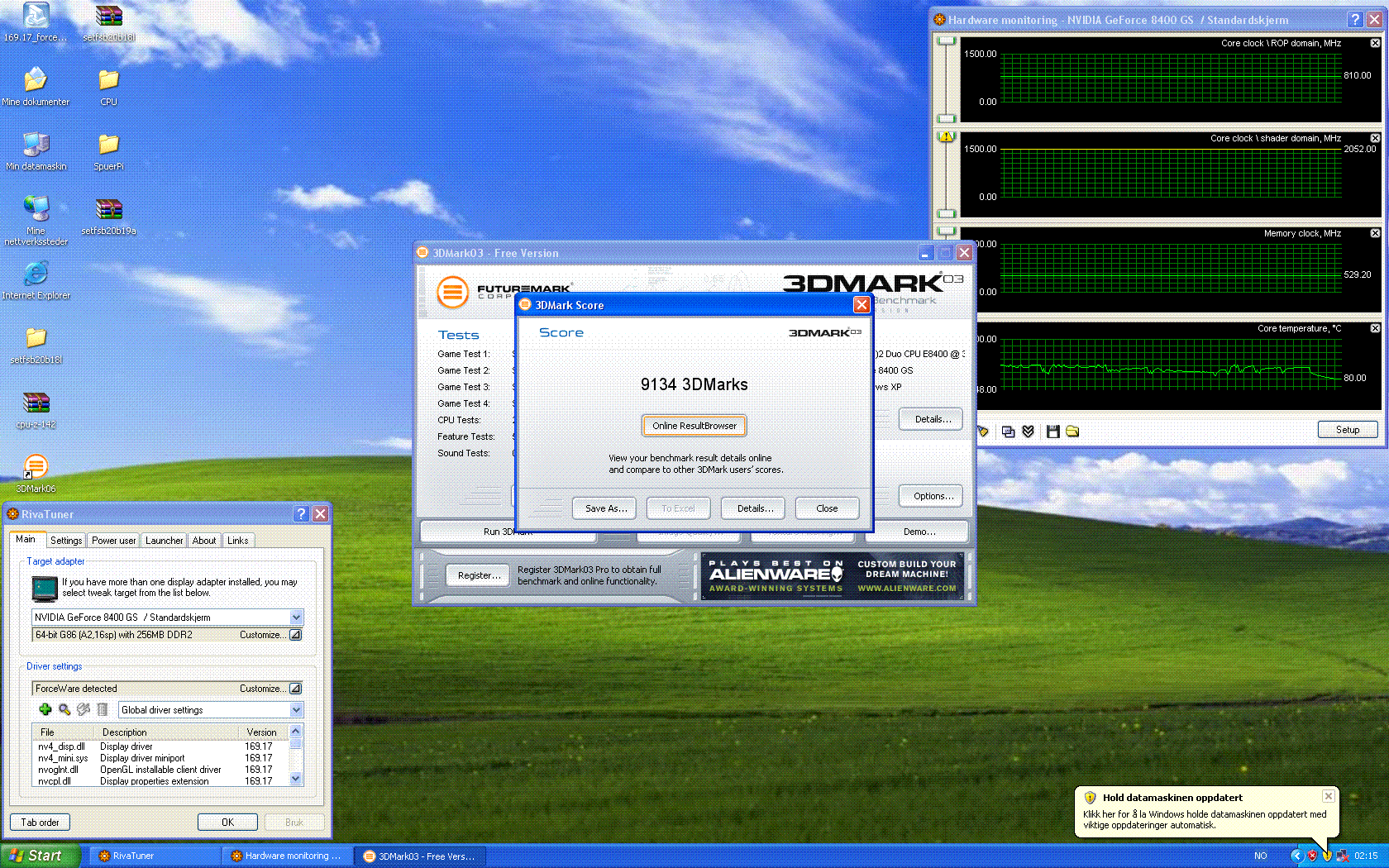
Task: Open the Alienware advertisement banner
Action: [x=832, y=575]
